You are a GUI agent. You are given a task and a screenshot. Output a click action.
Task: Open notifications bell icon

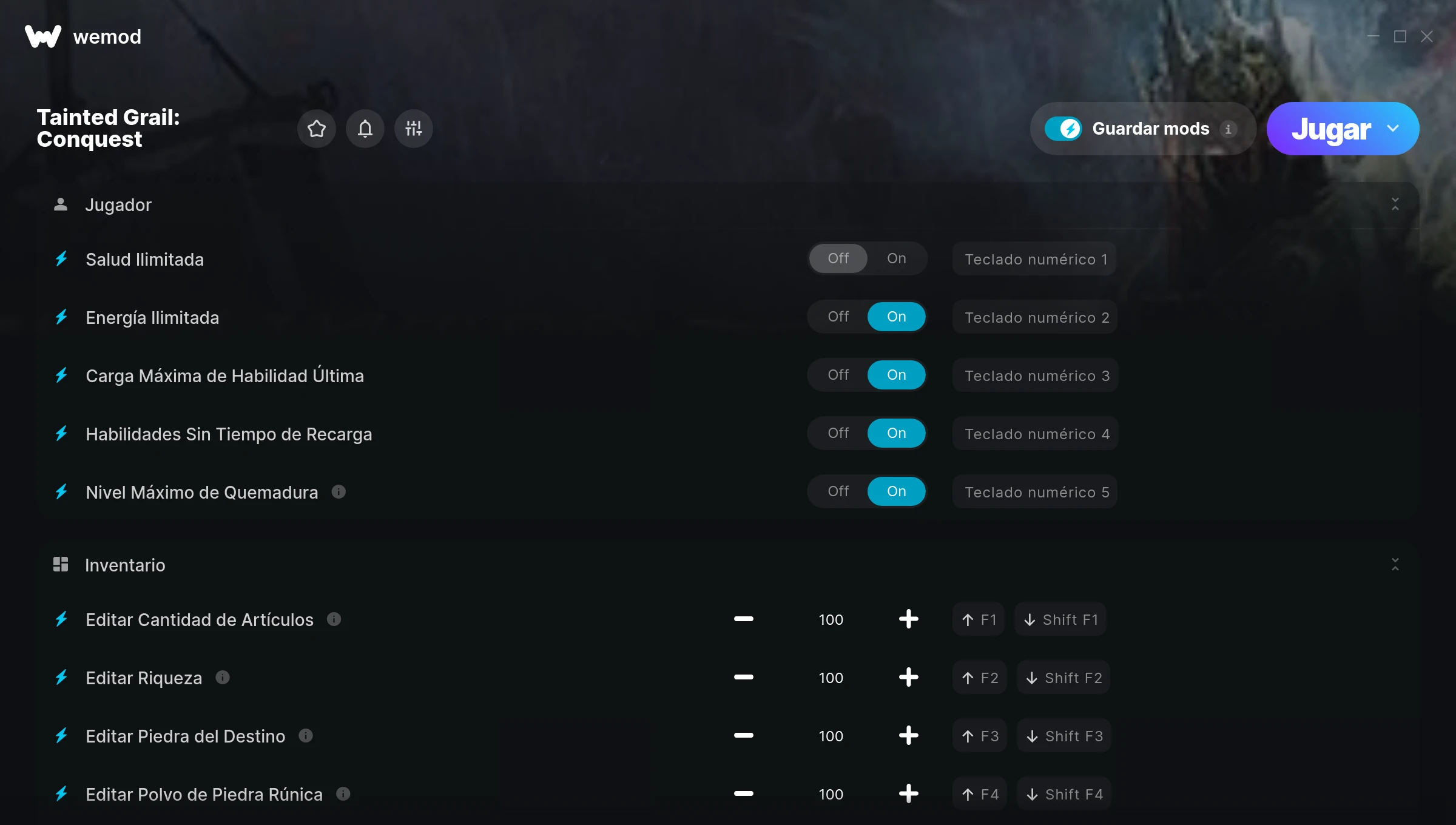(x=365, y=129)
